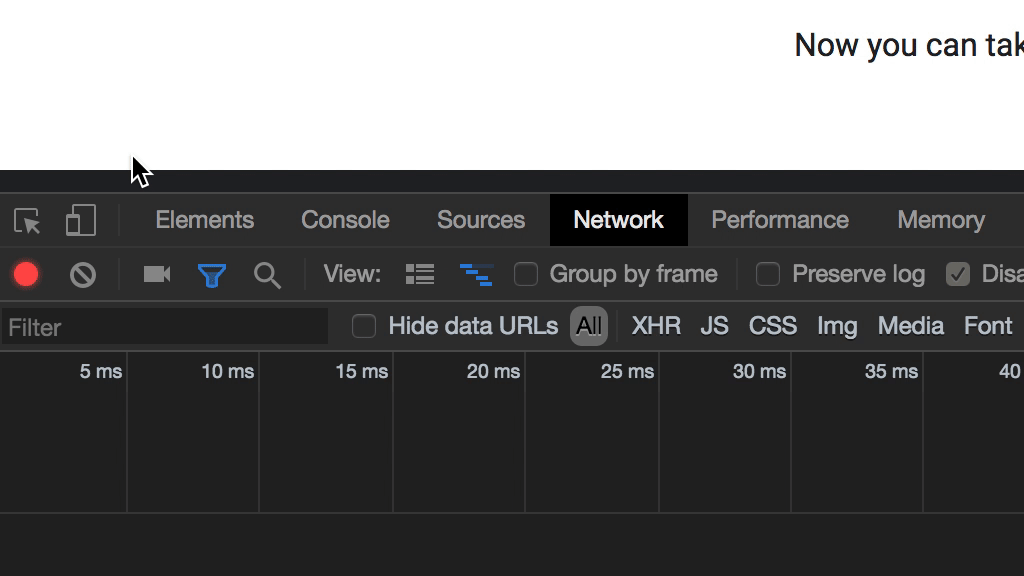Enable the capture screenshots camera
1024x576 pixels.
[x=155, y=274]
